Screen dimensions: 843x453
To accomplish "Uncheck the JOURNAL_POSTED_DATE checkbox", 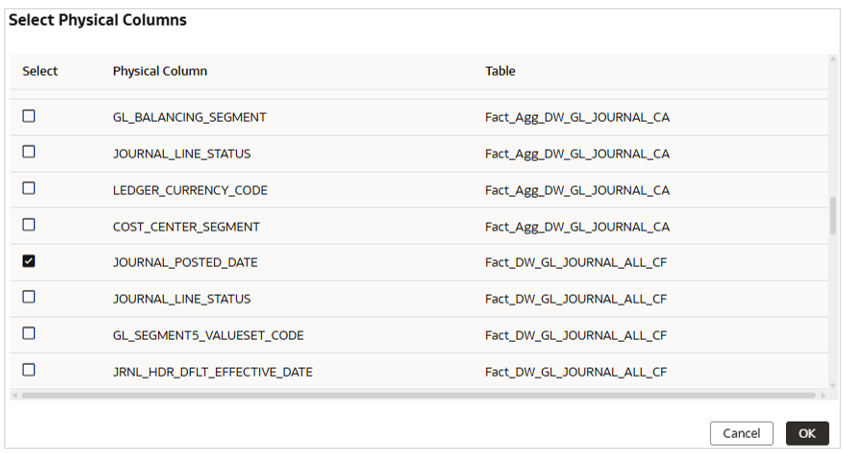I will pyautogui.click(x=29, y=261).
